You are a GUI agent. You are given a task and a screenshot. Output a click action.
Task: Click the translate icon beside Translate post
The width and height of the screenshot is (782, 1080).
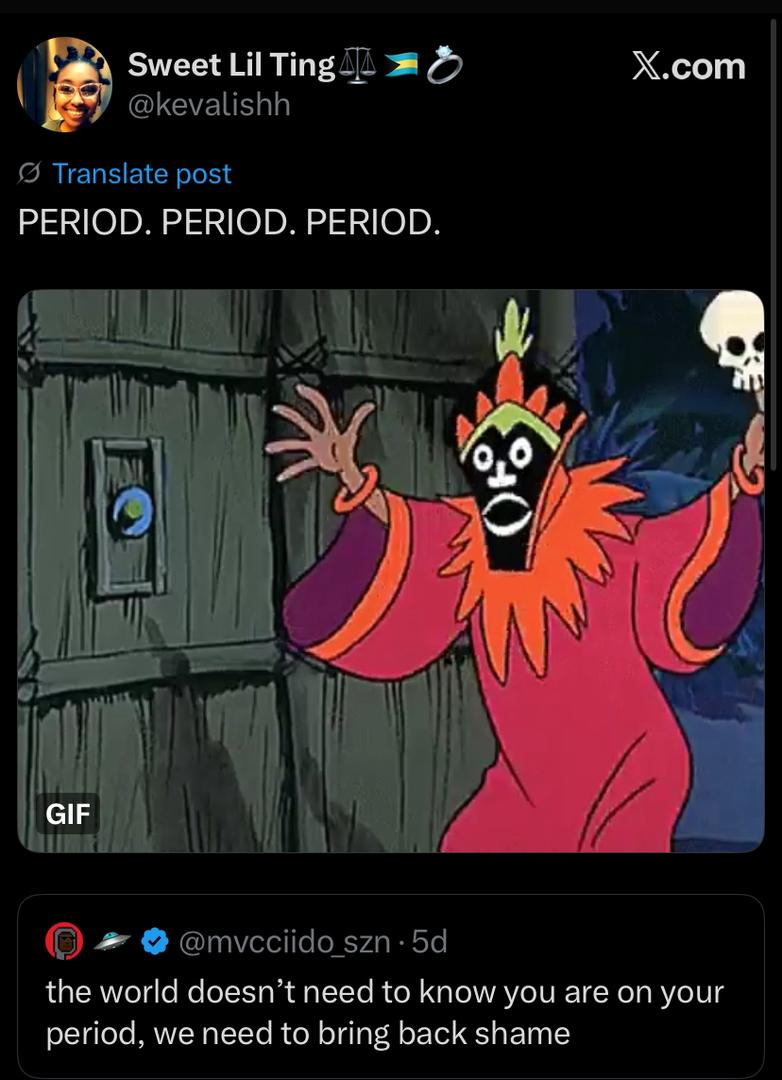30,174
